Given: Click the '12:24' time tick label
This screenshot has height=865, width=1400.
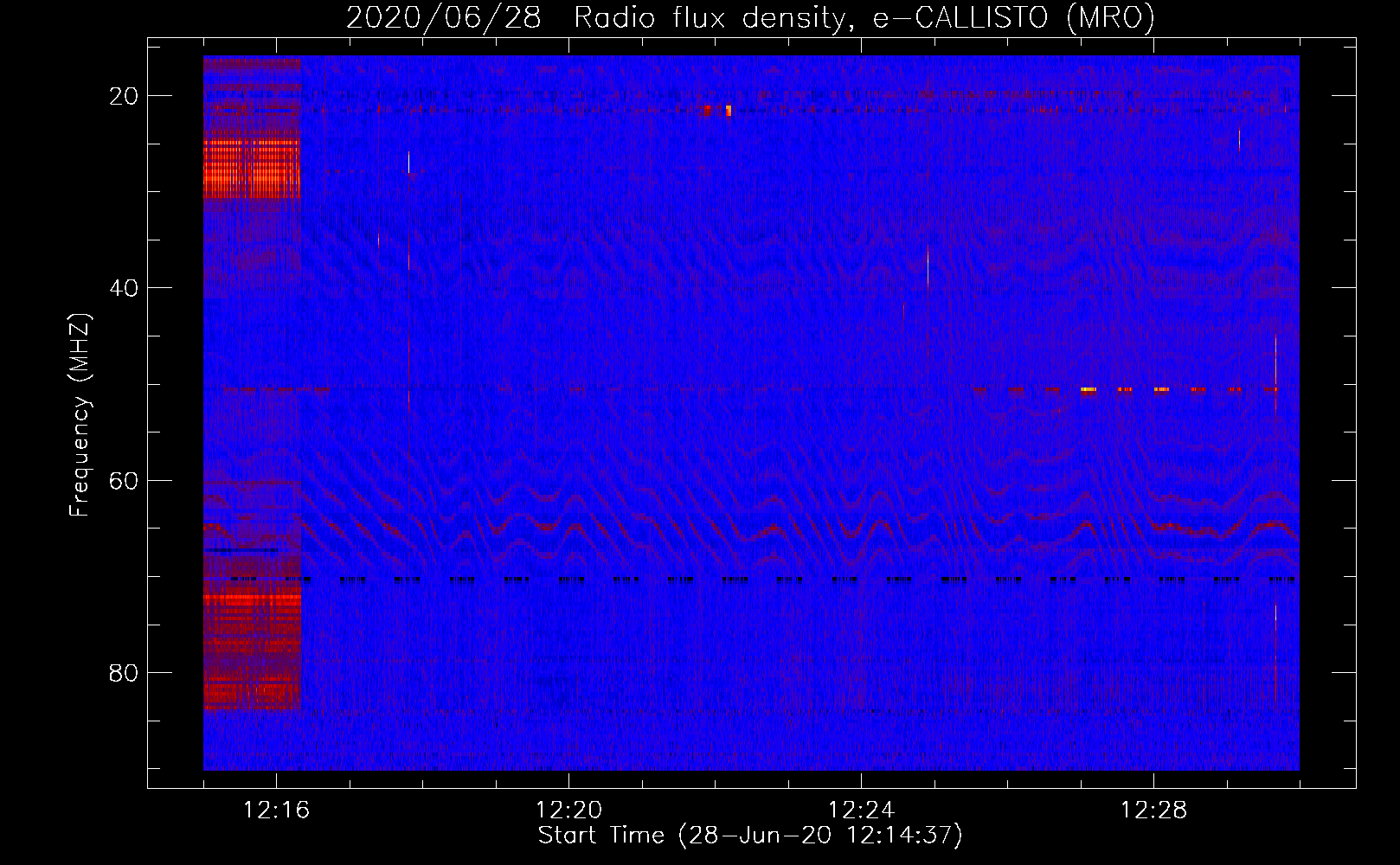Looking at the screenshot, I should (861, 811).
